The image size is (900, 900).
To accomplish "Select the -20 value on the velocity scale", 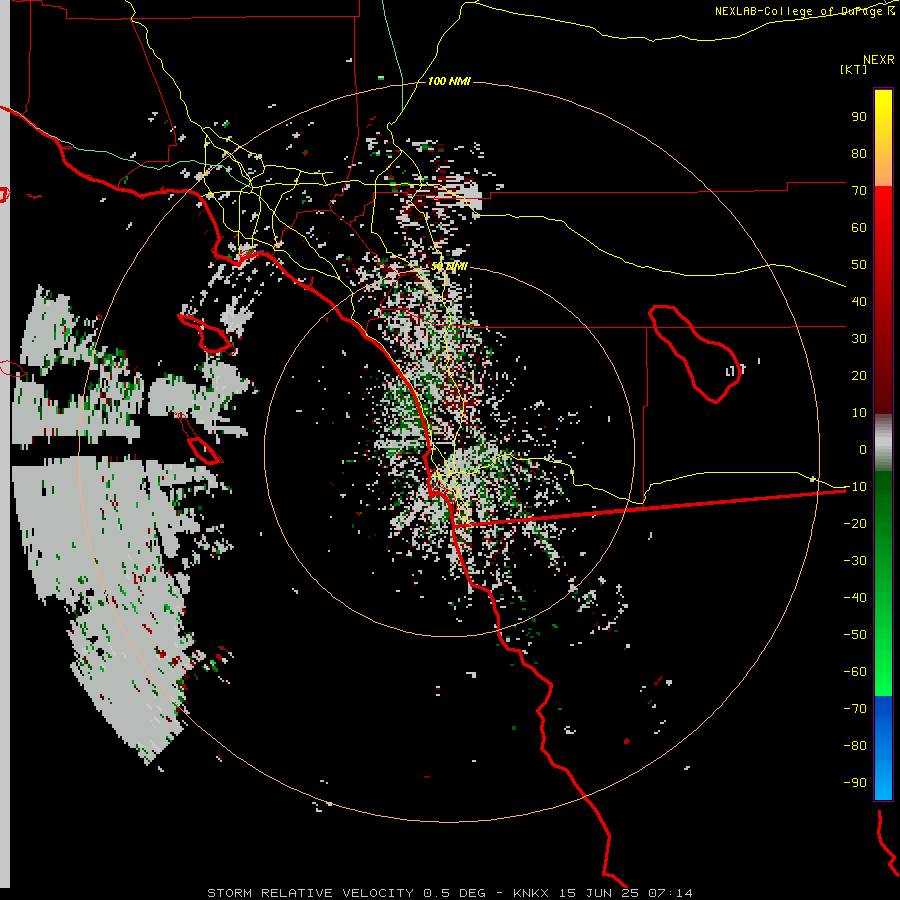I will tap(855, 523).
